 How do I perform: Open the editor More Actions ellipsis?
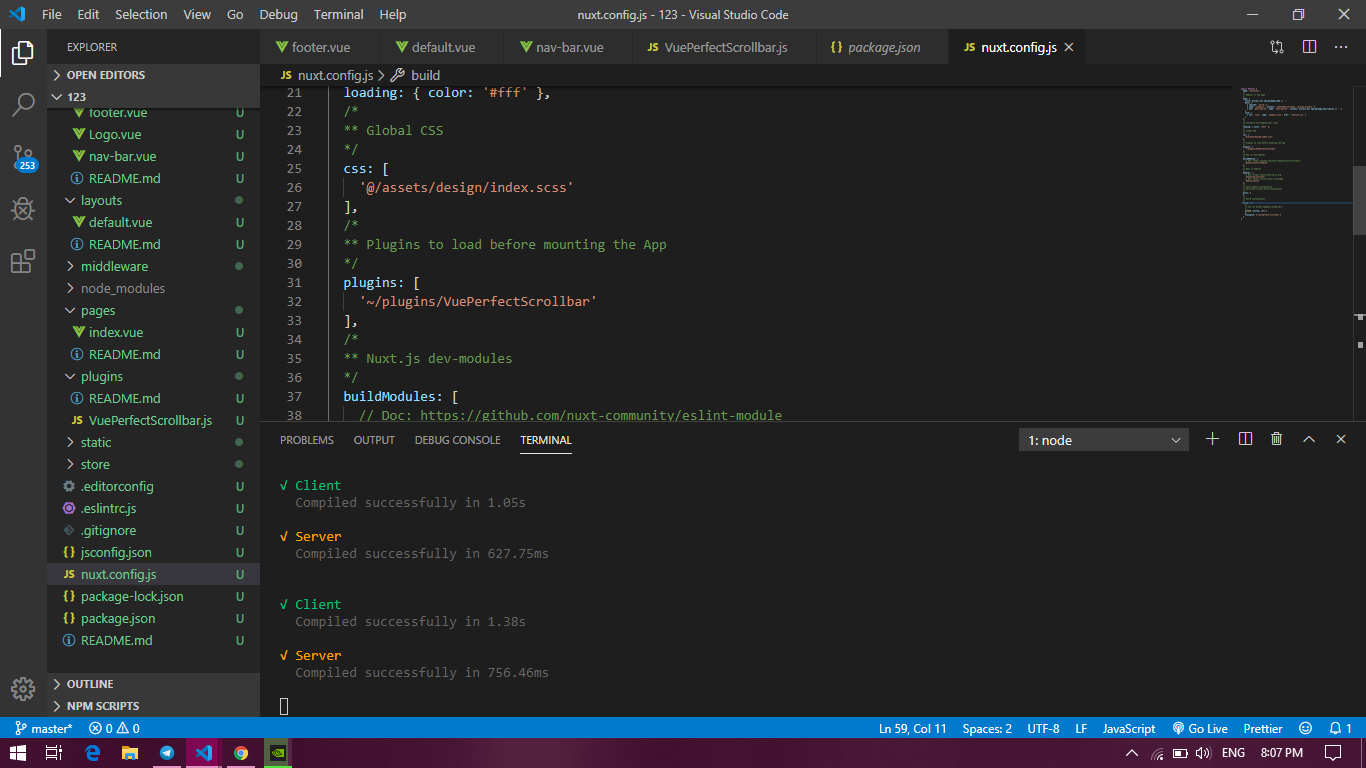coord(1341,47)
